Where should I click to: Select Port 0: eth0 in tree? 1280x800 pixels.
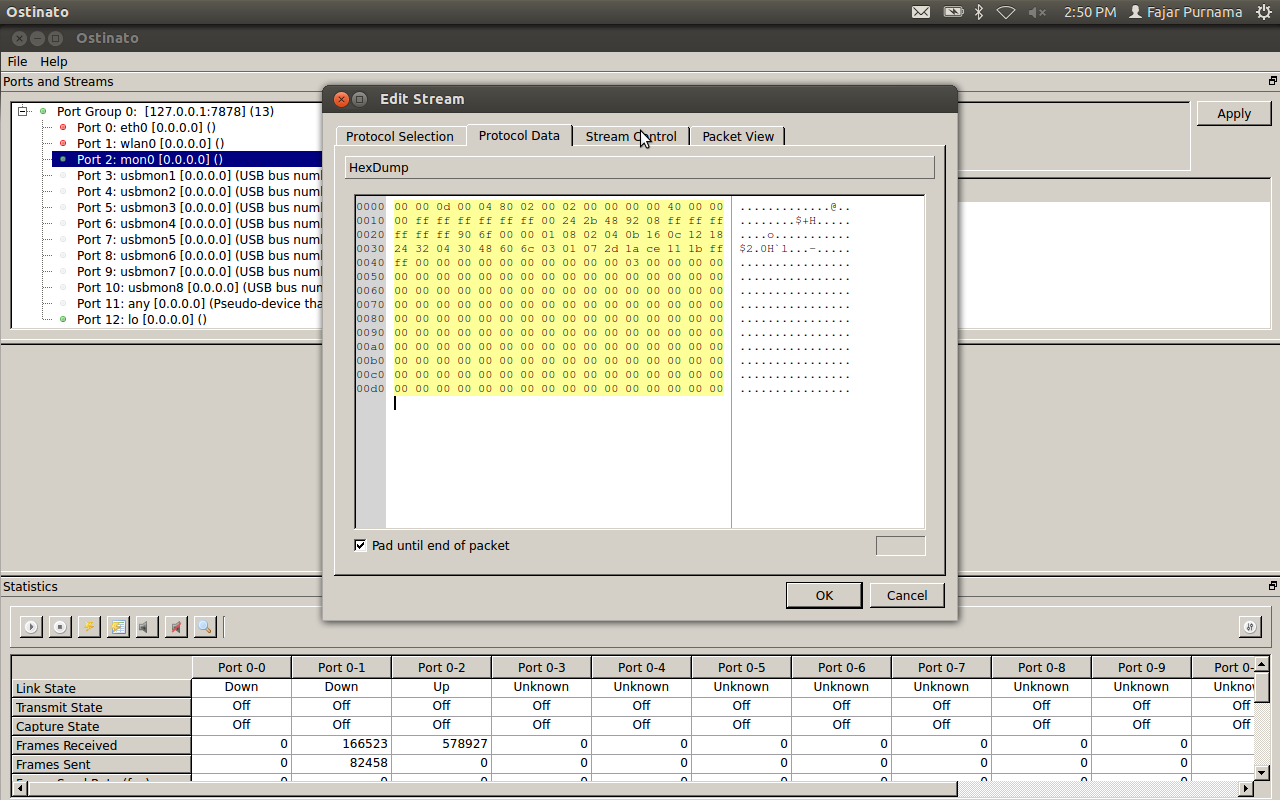146,127
